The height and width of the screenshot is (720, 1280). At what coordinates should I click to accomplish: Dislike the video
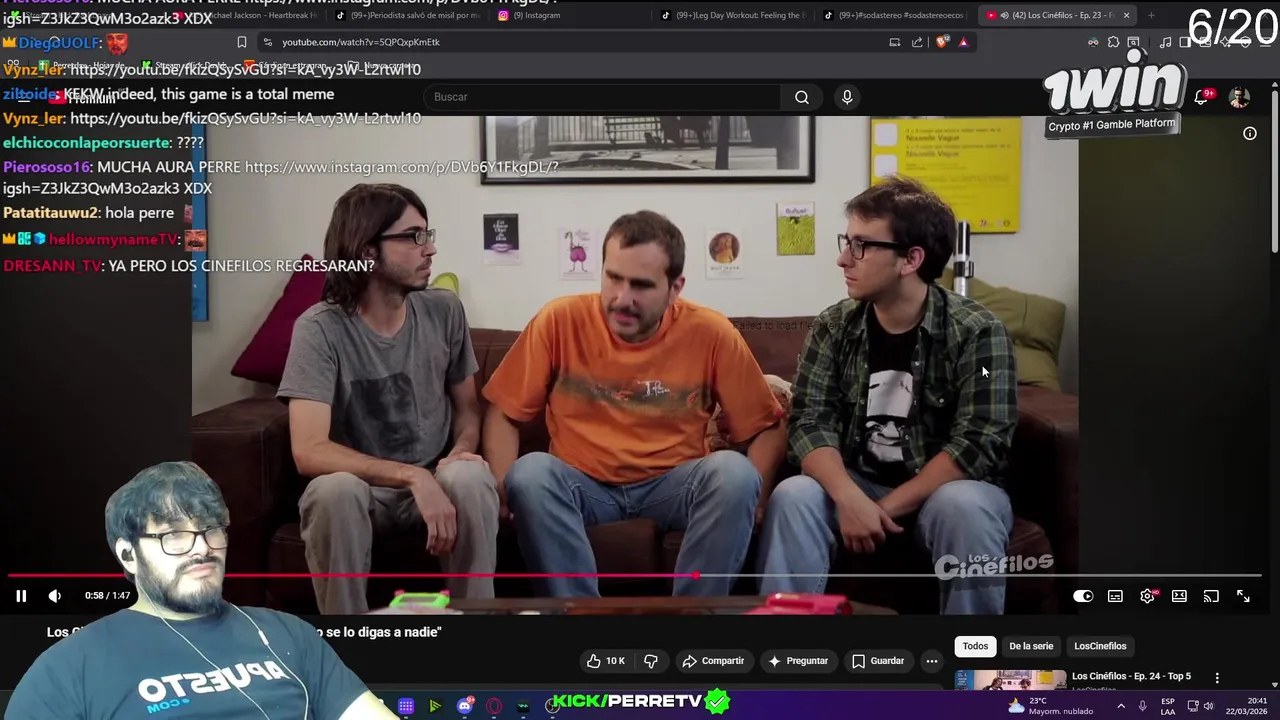[651, 661]
